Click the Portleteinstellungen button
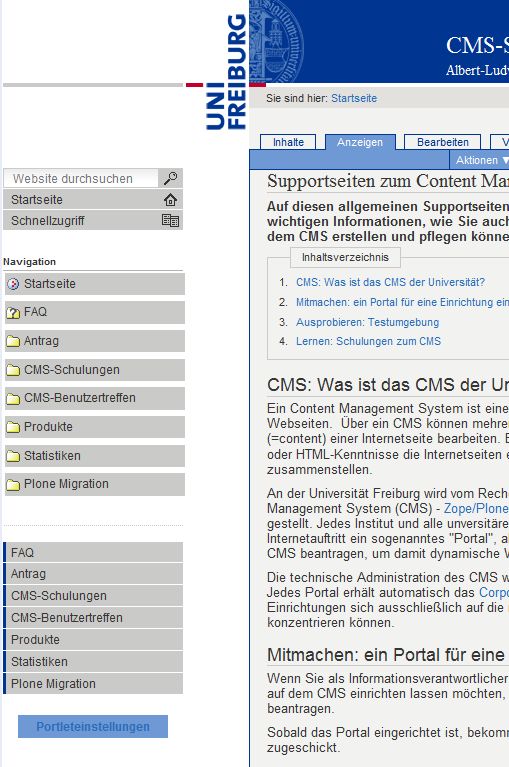 tap(93, 726)
